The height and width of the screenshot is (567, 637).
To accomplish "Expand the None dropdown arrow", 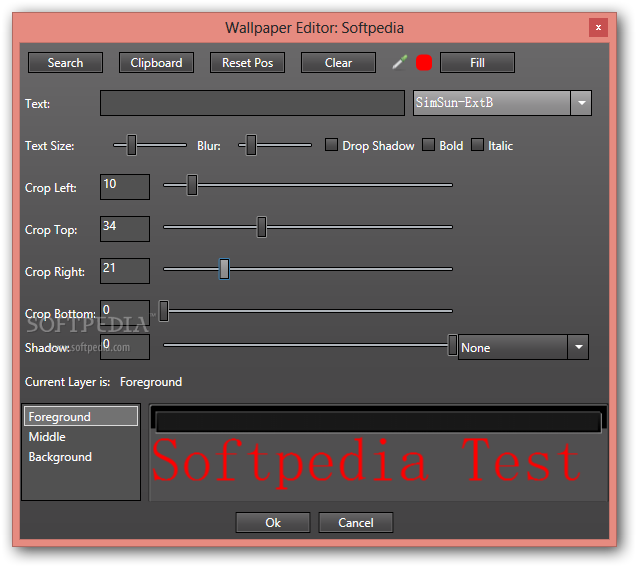I will click(578, 347).
